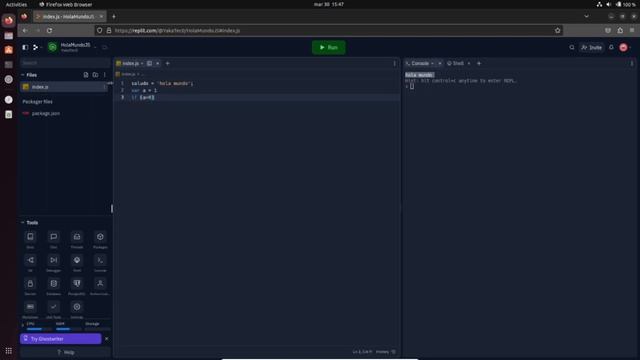This screenshot has width=640, height=360.
Task: Open the Authentication tool
Action: pos(100,286)
